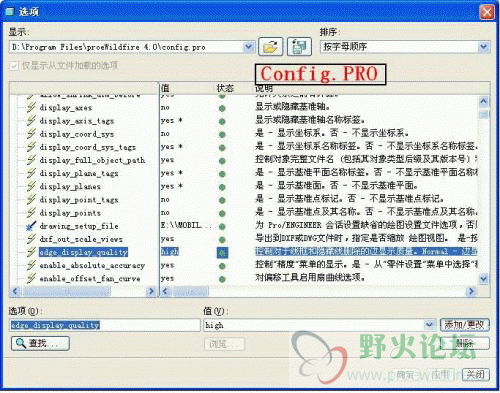Click lightning icon beside display_axis_tags
Viewport: 500px width, 393px height.
click(31, 120)
